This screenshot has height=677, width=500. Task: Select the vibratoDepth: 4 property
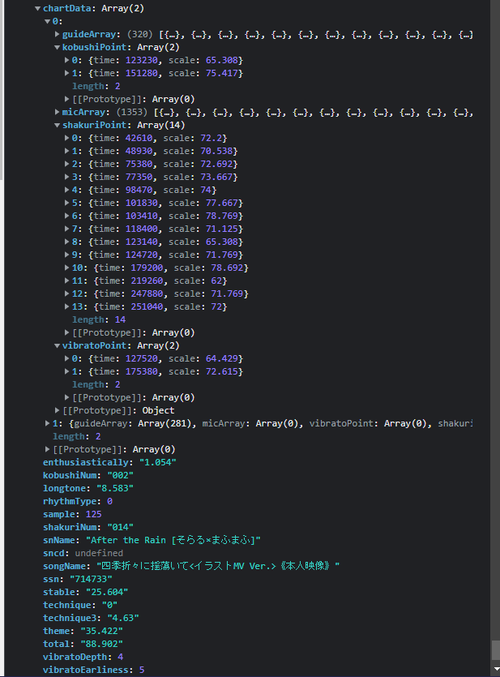click(83, 657)
